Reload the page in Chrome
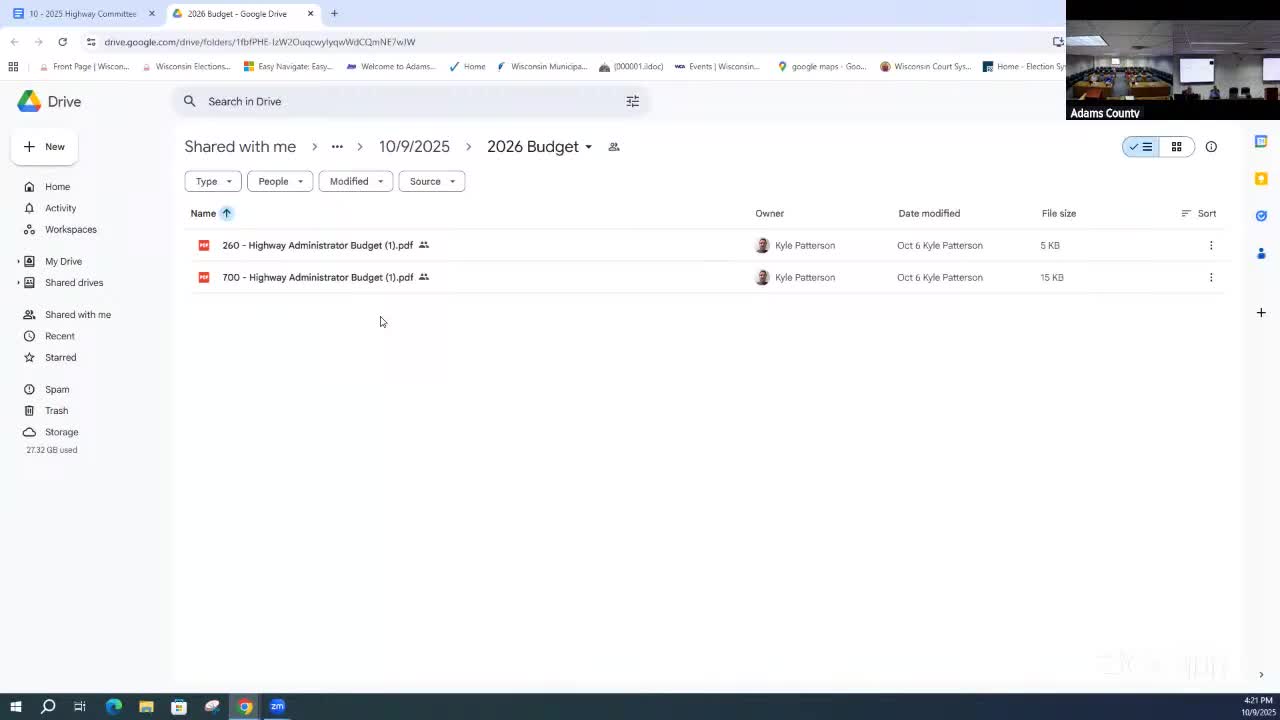The height and width of the screenshot is (720, 1280). [62, 42]
